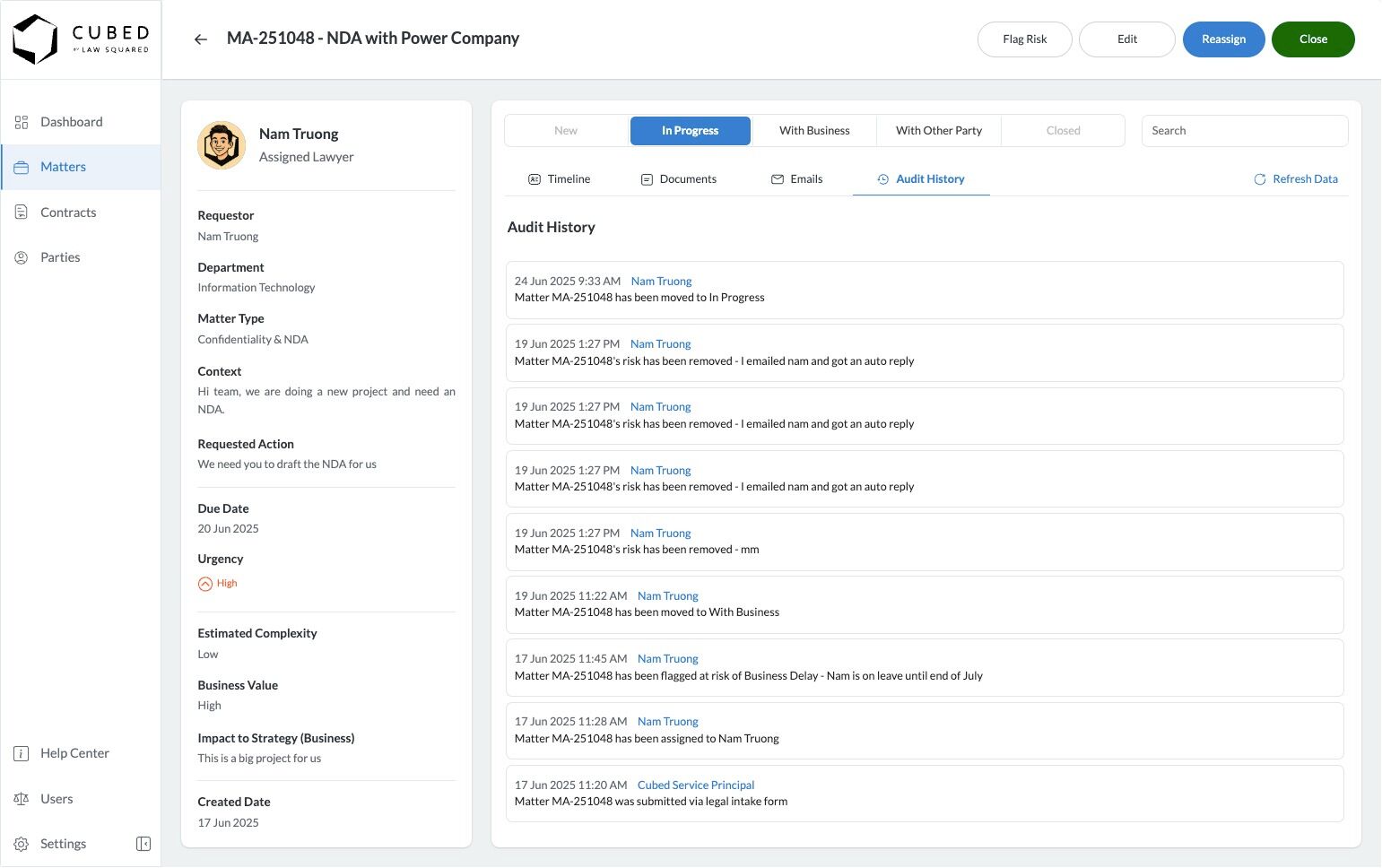Image resolution: width=1382 pixels, height=868 pixels.
Task: Switch to the Timeline tab
Action: (560, 179)
